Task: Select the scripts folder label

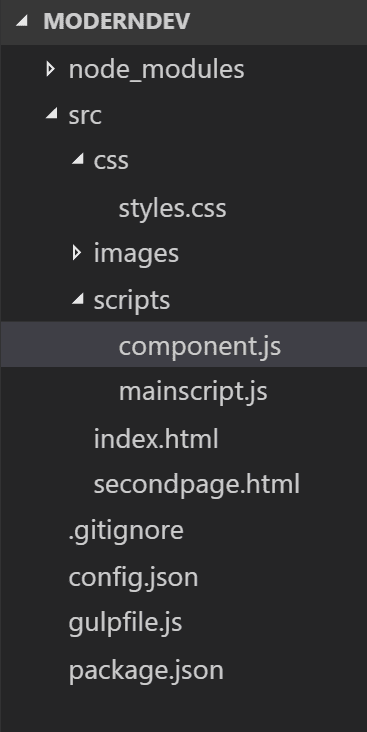Action: pos(132,300)
